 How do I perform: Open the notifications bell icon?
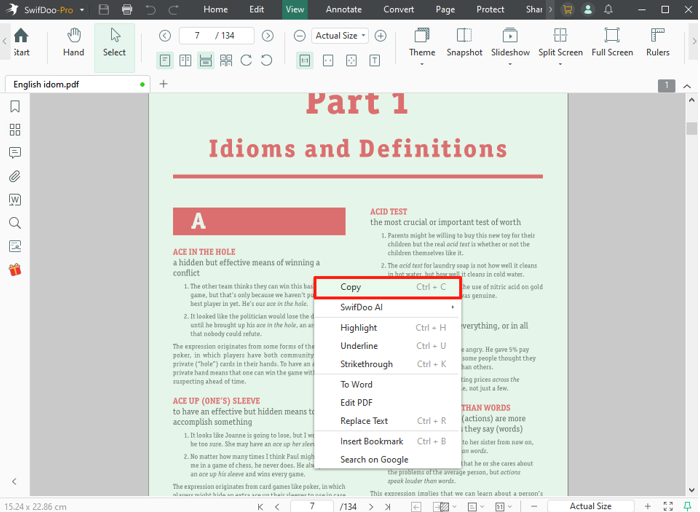[x=608, y=9]
